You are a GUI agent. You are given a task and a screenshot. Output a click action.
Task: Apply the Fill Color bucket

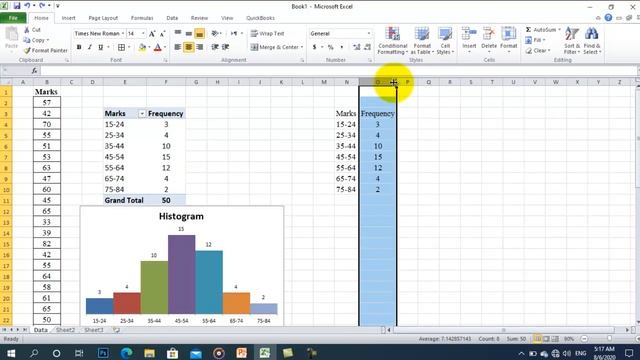(142, 47)
